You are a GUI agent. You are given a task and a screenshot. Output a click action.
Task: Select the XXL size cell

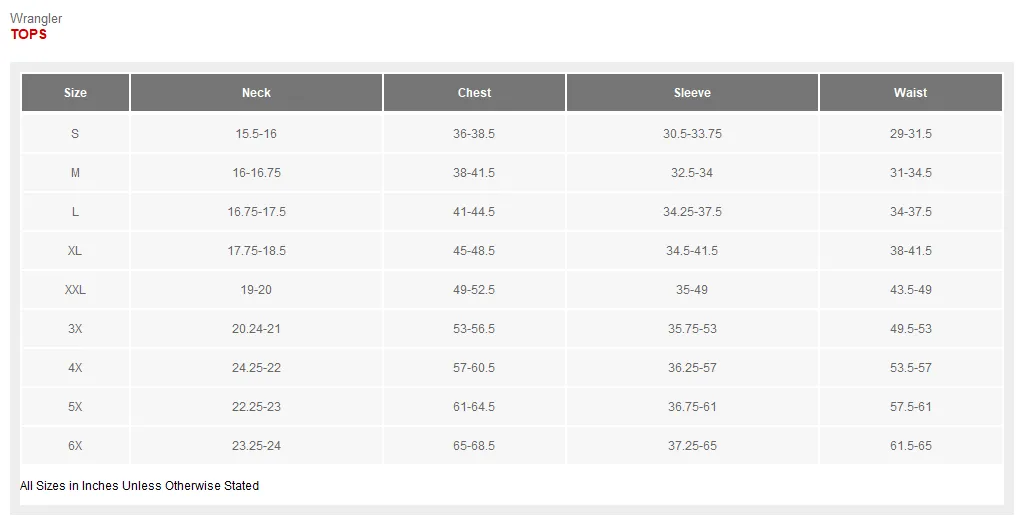coord(75,289)
